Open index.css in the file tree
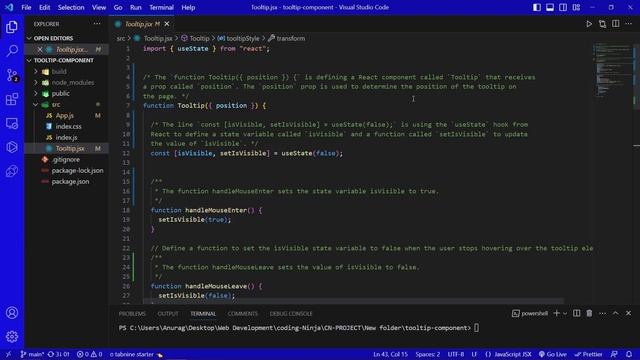 [x=69, y=127]
